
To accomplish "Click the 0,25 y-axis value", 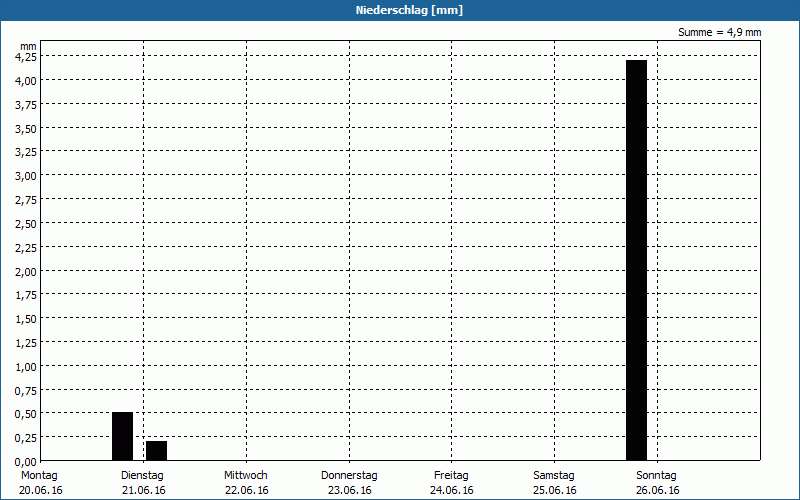I will 26,438.
